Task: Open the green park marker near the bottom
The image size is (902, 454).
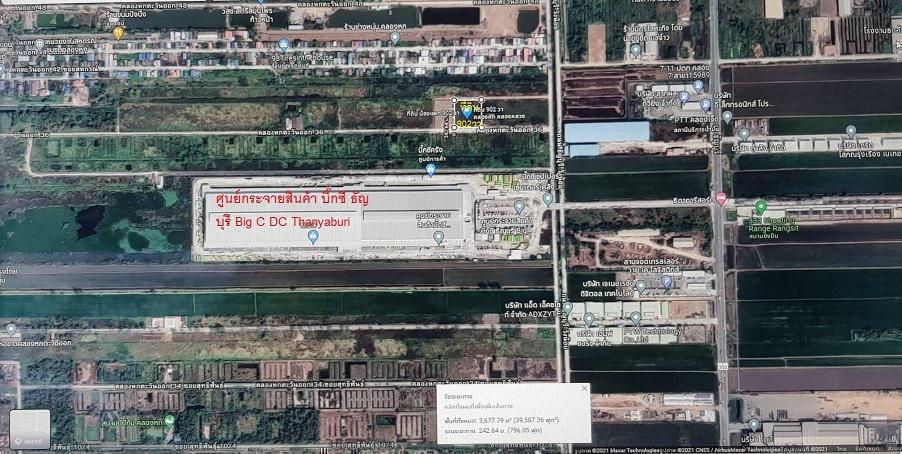Action: pyautogui.click(x=170, y=421)
